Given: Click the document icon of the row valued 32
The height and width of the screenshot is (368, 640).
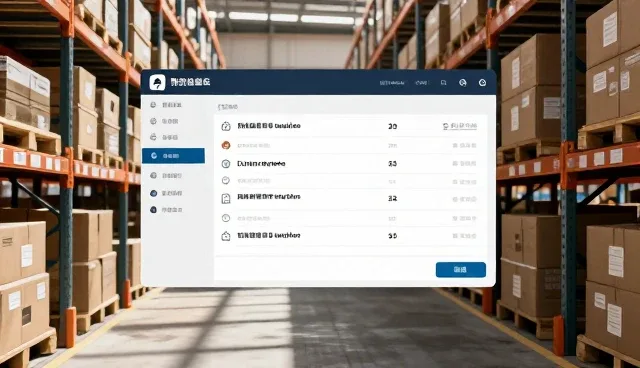Looking at the screenshot, I should click(226, 199).
